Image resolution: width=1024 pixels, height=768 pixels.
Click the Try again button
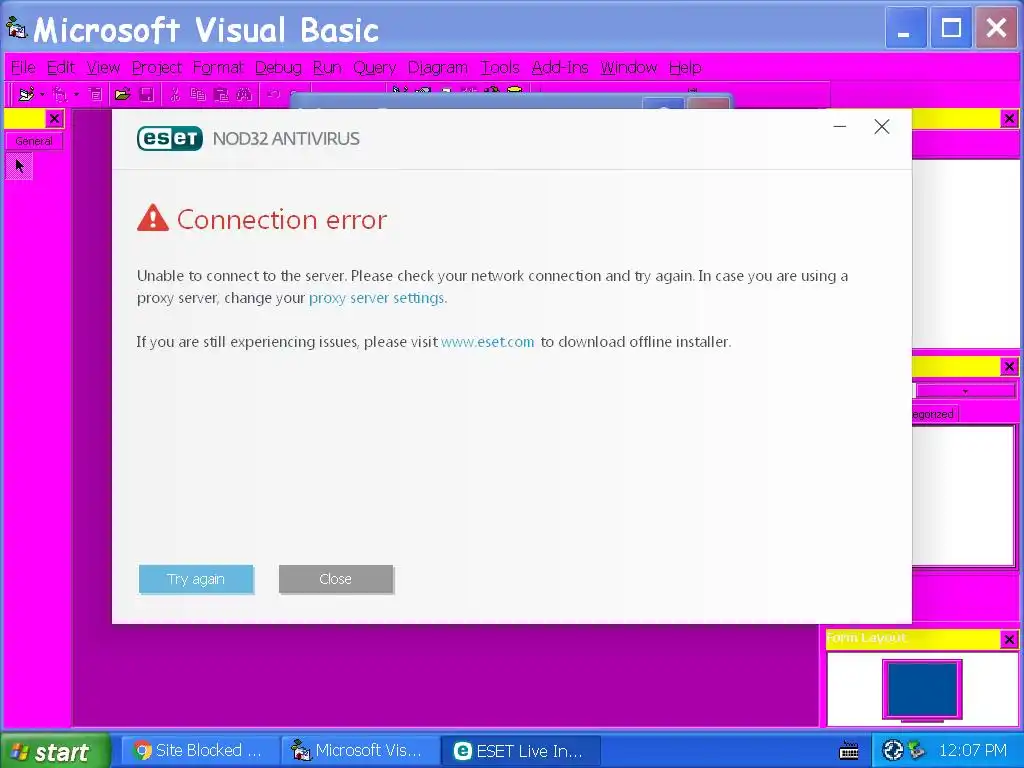coord(196,579)
